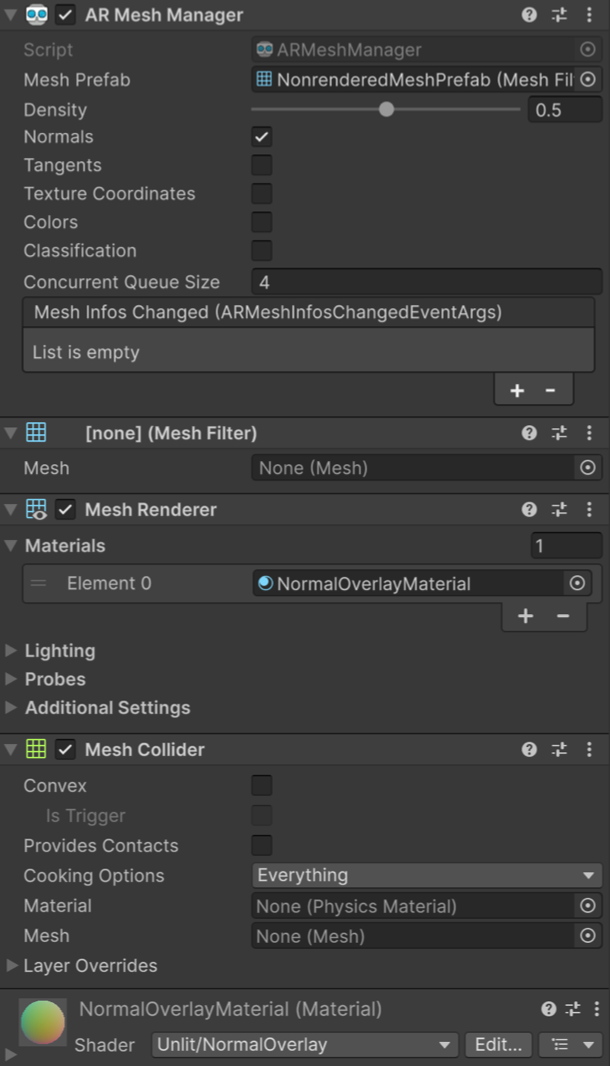
Task: Click the Edit button next to the shader
Action: tap(497, 1044)
